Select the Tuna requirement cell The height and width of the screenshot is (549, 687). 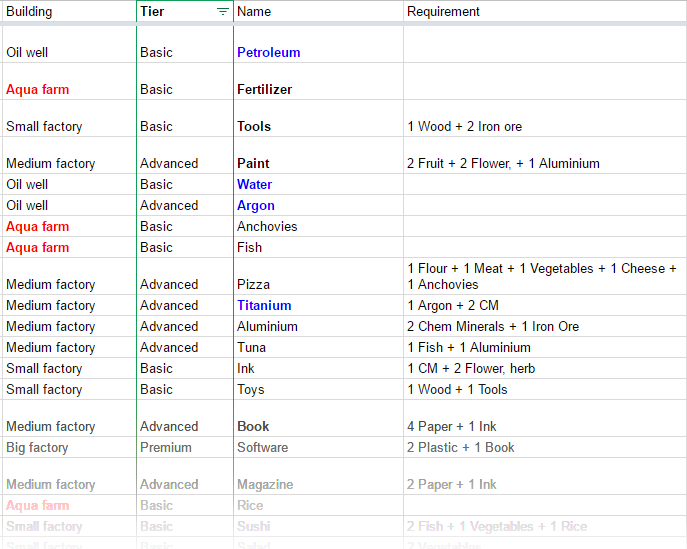(545, 347)
